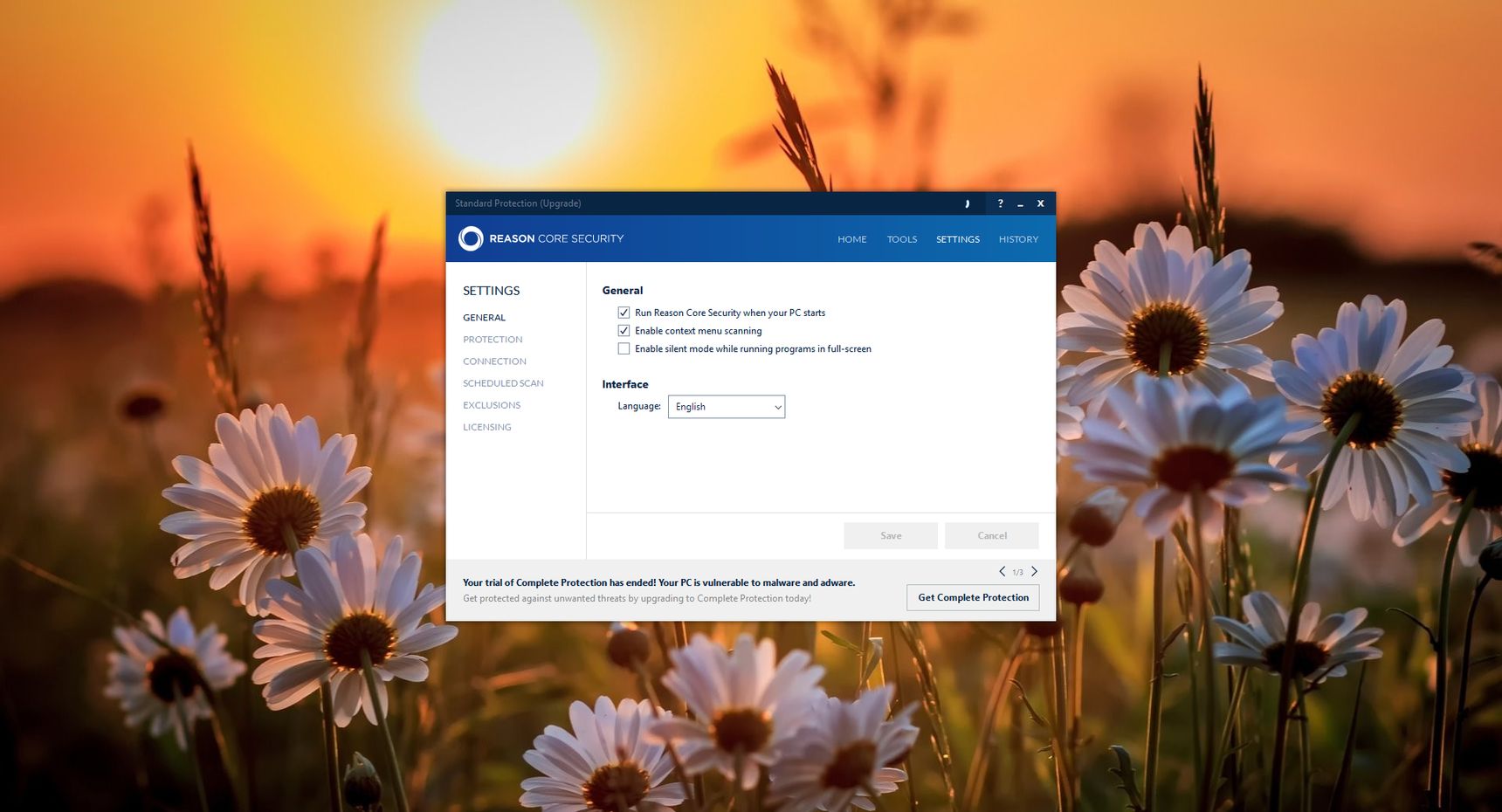The height and width of the screenshot is (812, 1502).
Task: Show previous promo message with left arrow
Action: click(x=1002, y=571)
